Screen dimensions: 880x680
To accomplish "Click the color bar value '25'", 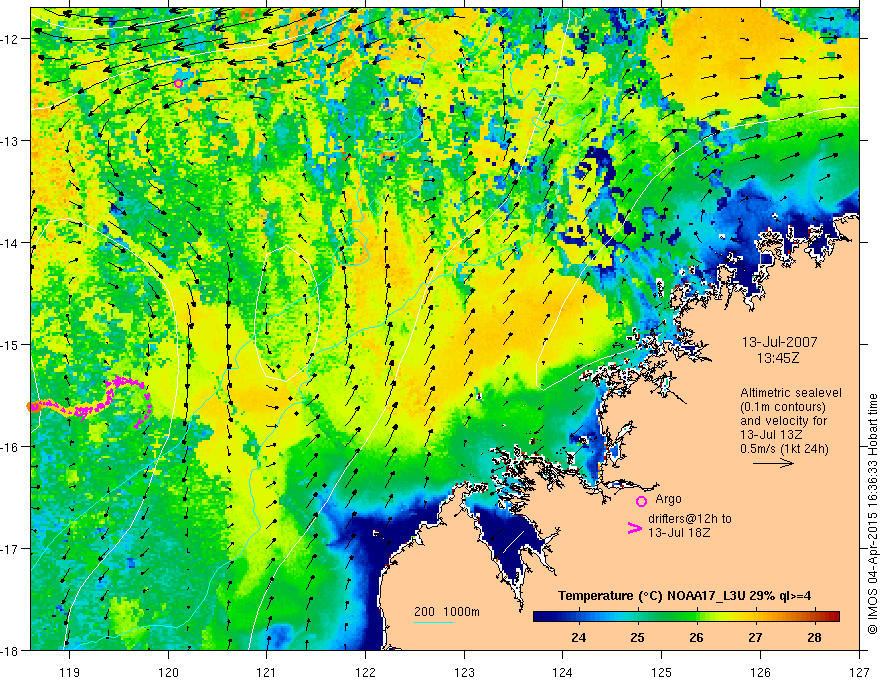I will pyautogui.click(x=637, y=637).
